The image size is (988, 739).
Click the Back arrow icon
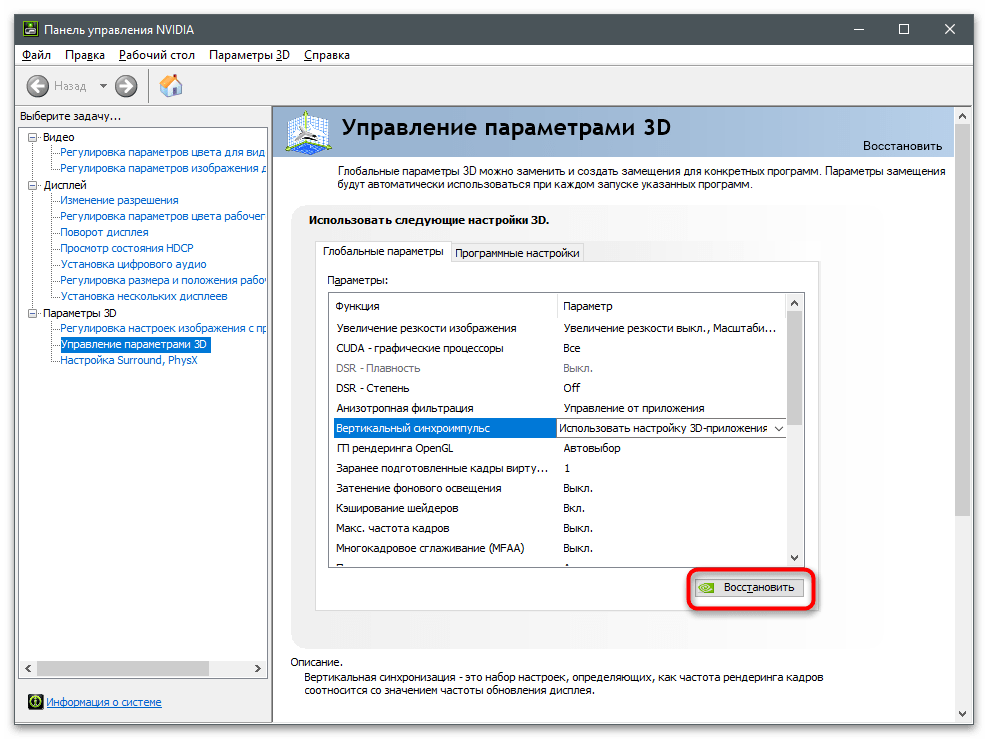pyautogui.click(x=38, y=86)
